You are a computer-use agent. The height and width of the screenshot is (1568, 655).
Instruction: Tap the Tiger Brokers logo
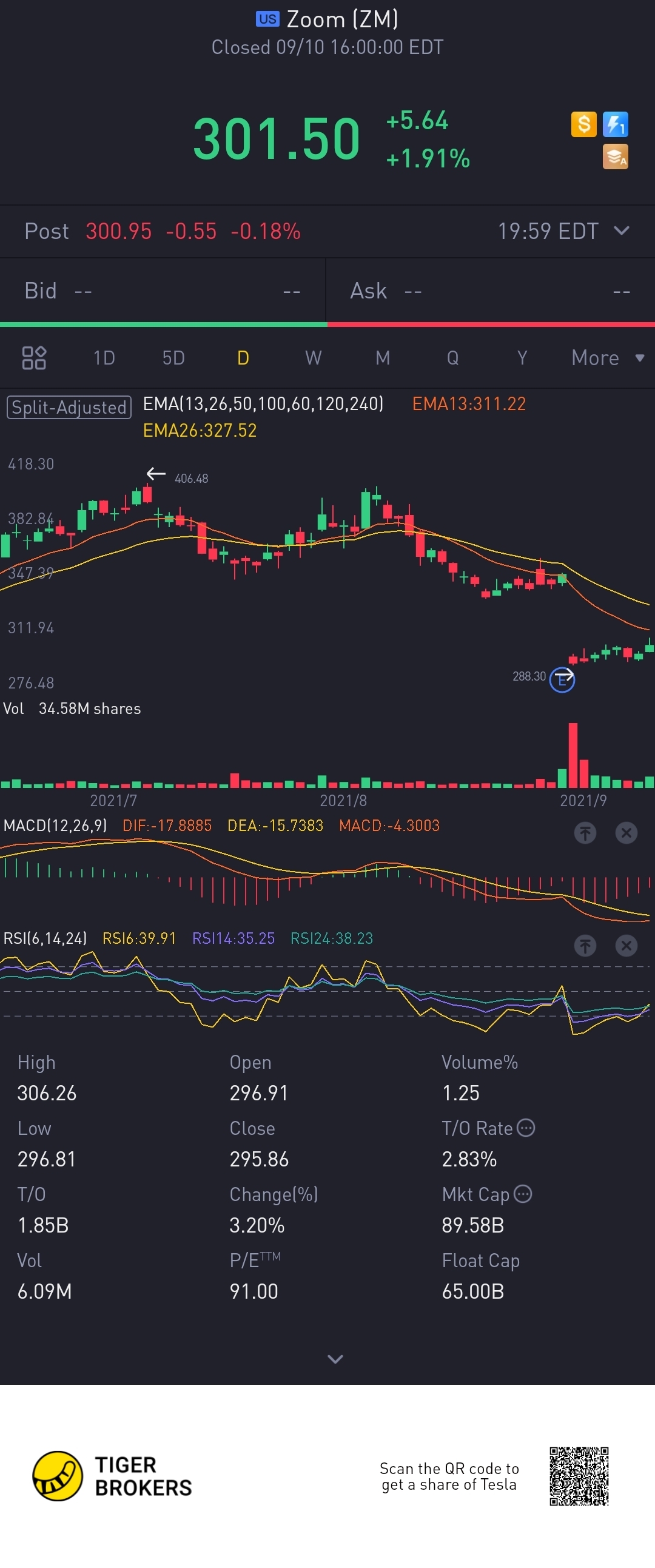click(x=113, y=1476)
